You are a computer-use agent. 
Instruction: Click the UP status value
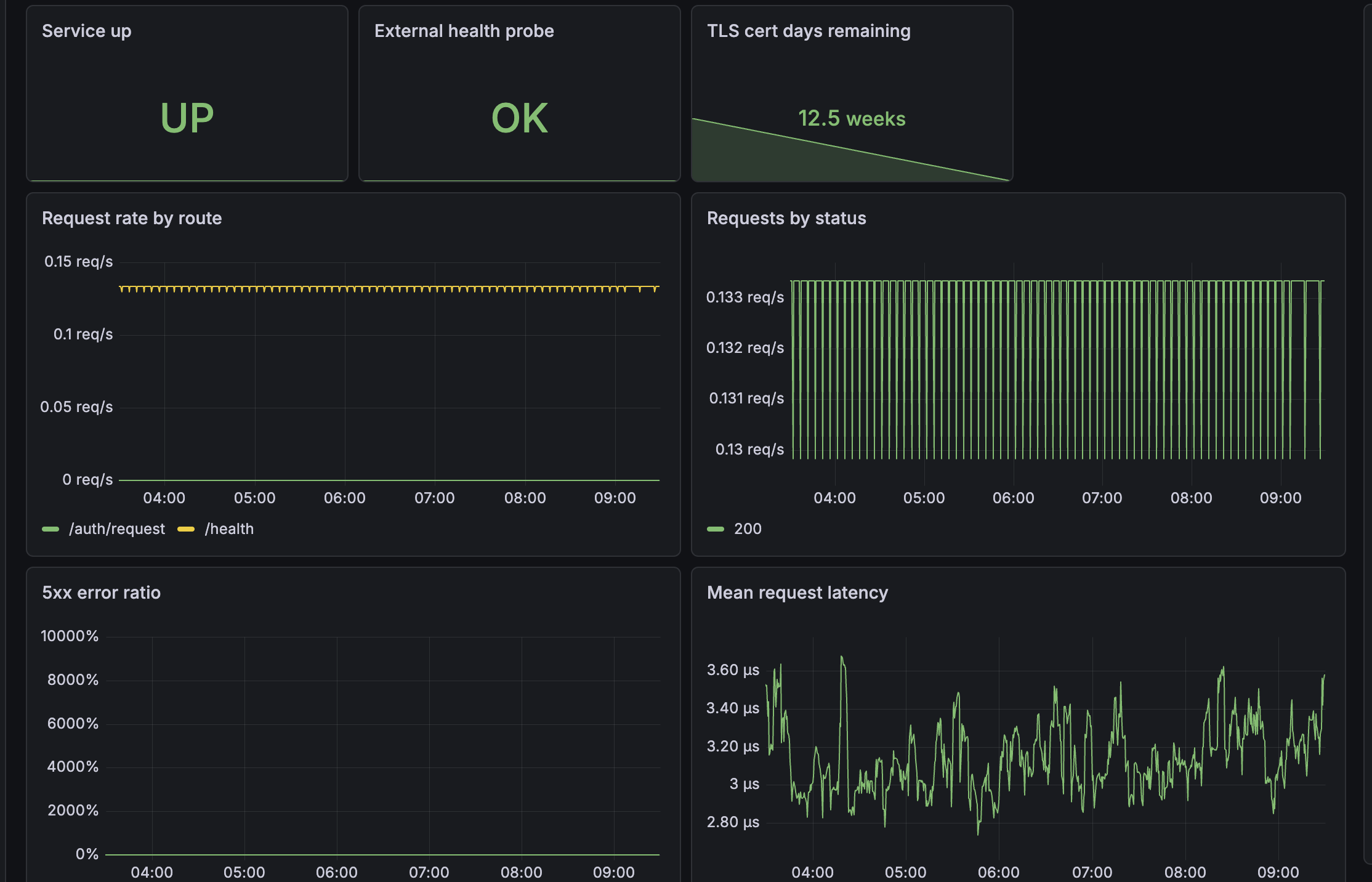[x=187, y=118]
